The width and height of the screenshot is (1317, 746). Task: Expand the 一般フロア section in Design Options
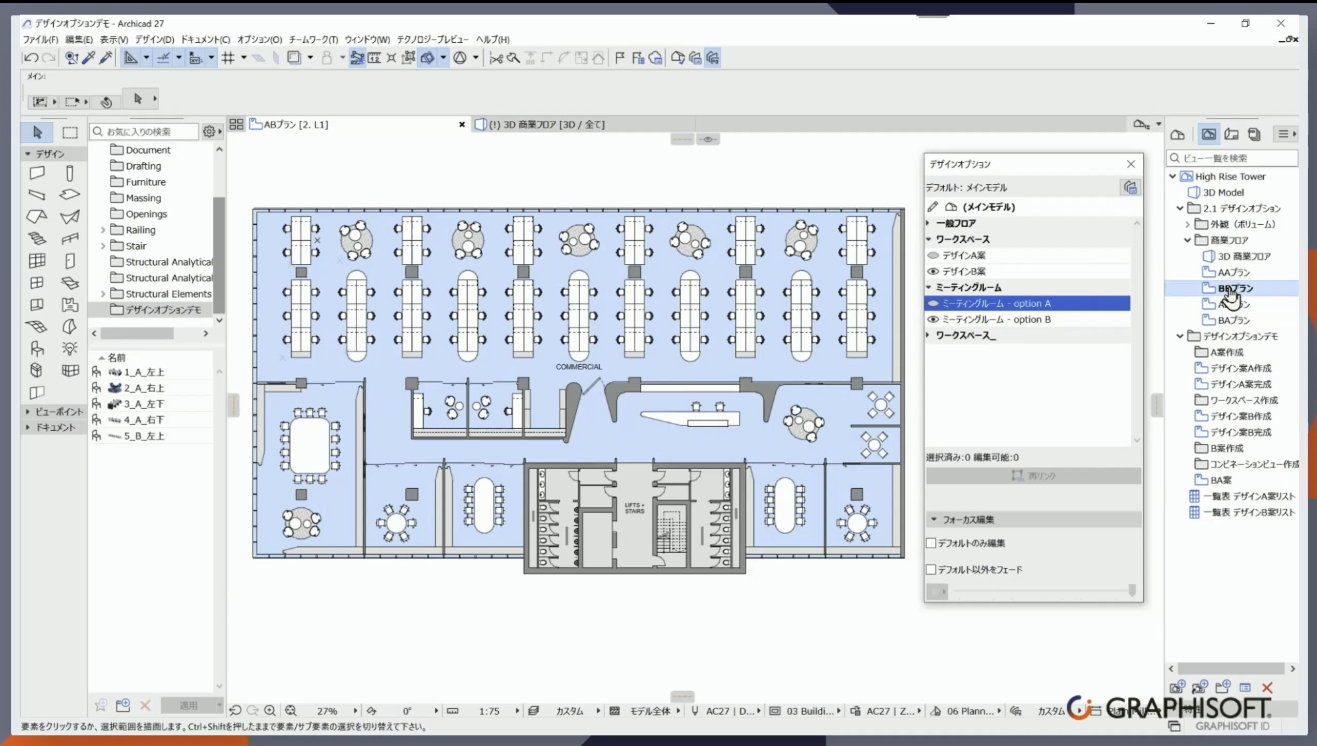point(928,223)
